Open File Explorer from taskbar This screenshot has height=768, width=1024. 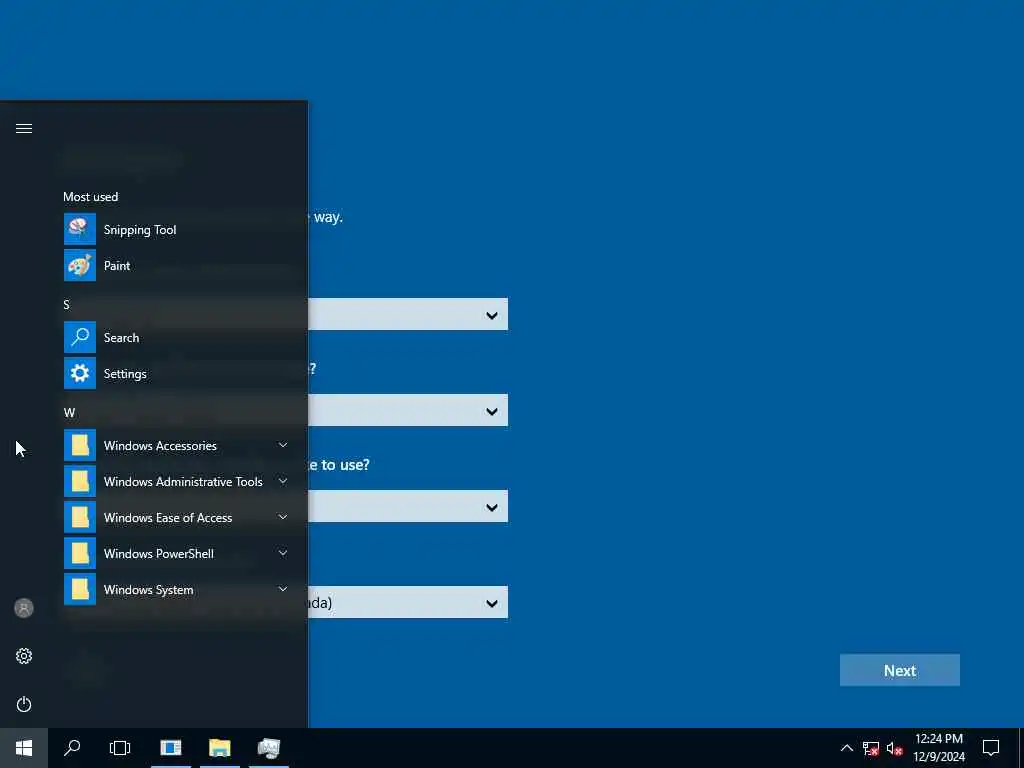click(219, 748)
